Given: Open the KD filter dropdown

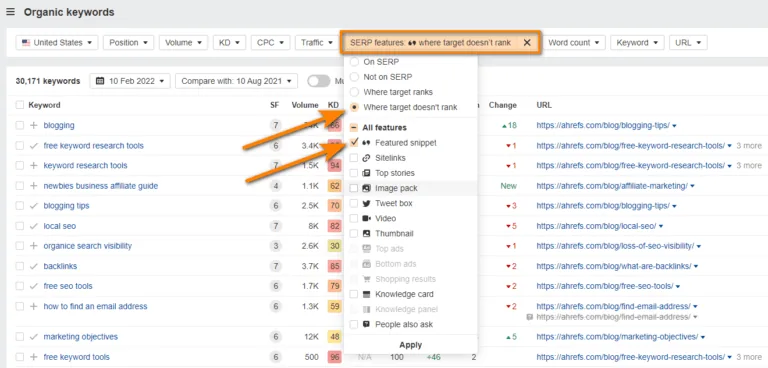Looking at the screenshot, I should [229, 43].
